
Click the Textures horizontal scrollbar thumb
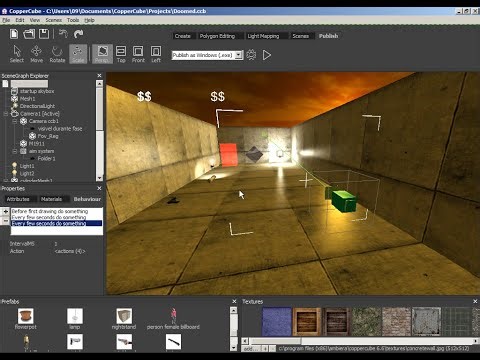[x=276, y=341]
